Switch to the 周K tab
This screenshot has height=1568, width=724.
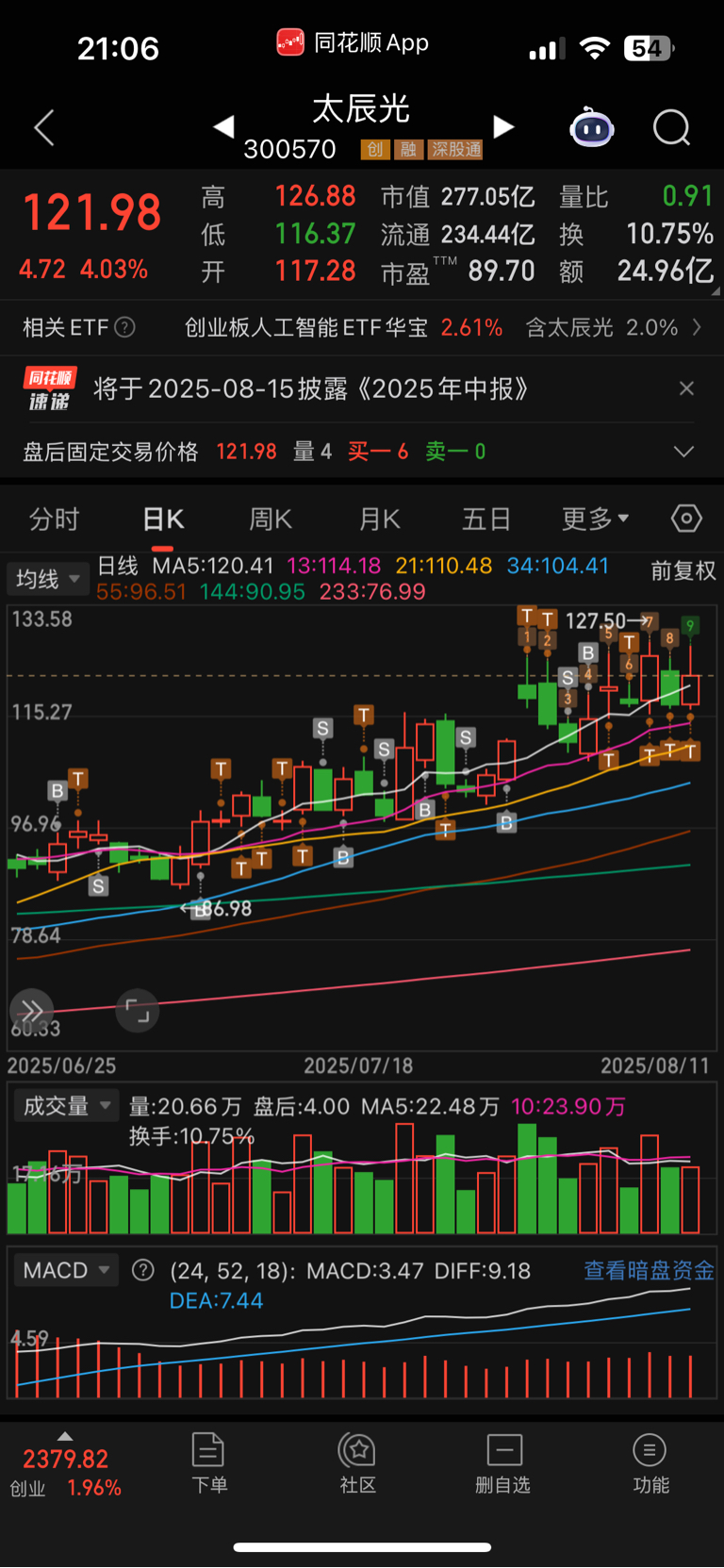point(271,519)
